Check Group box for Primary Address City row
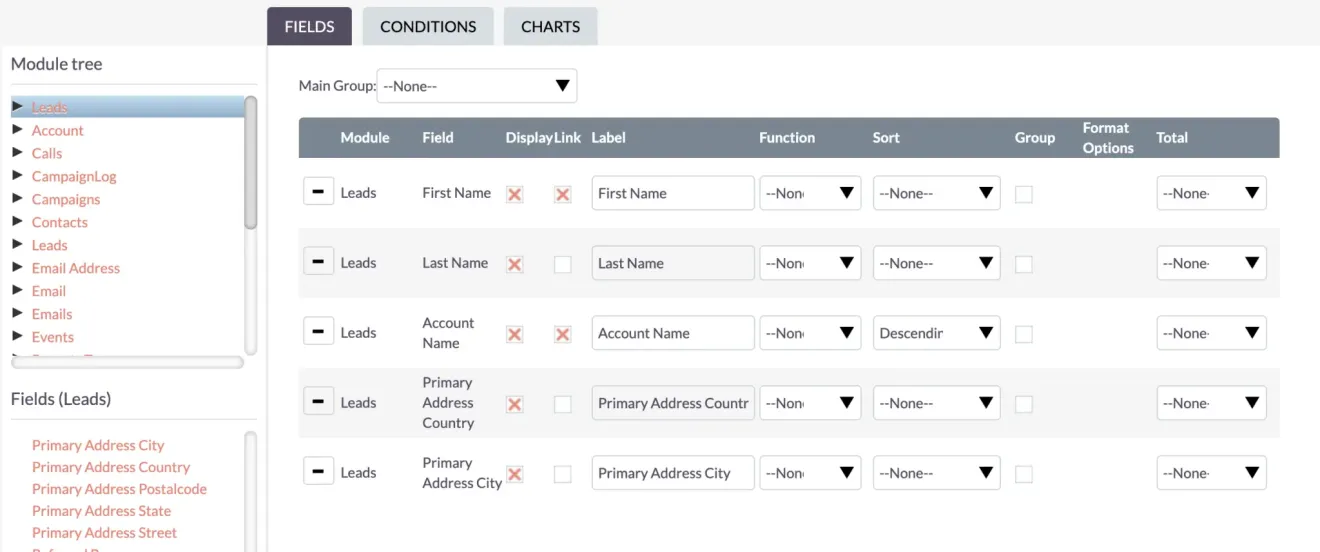The height and width of the screenshot is (552, 1320). 1024,474
